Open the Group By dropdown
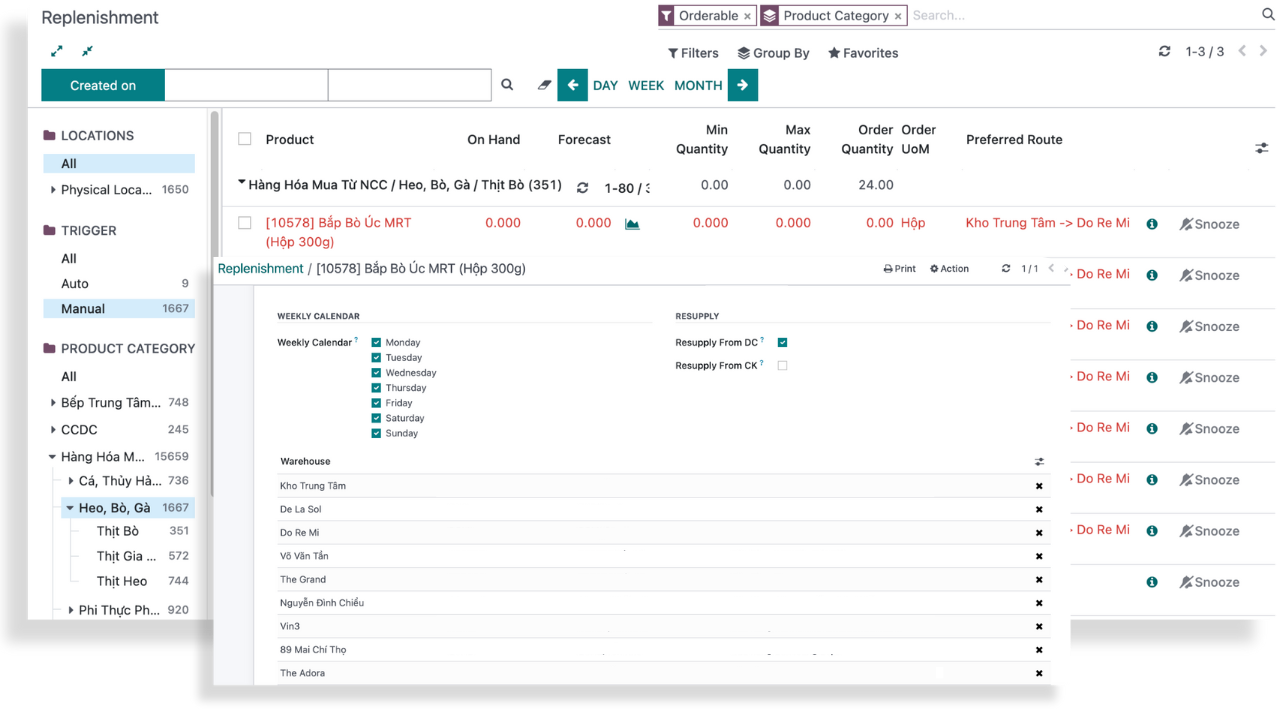The height and width of the screenshot is (714, 1280). (773, 53)
